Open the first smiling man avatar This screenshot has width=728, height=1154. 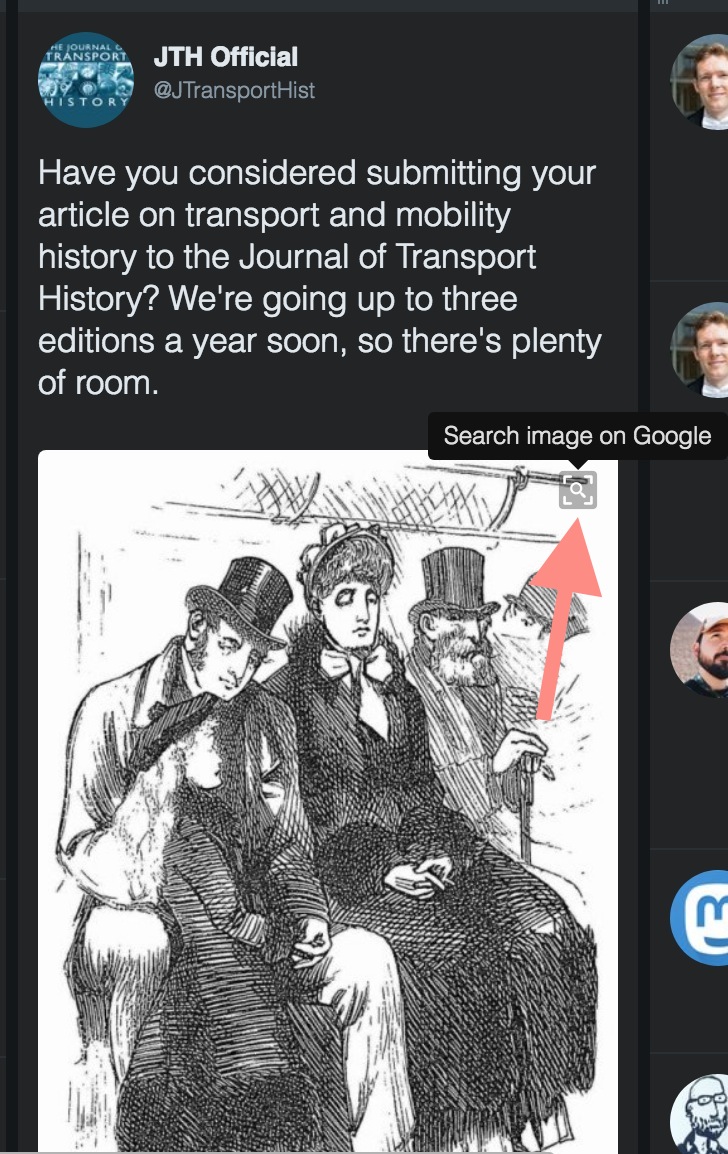click(x=699, y=82)
